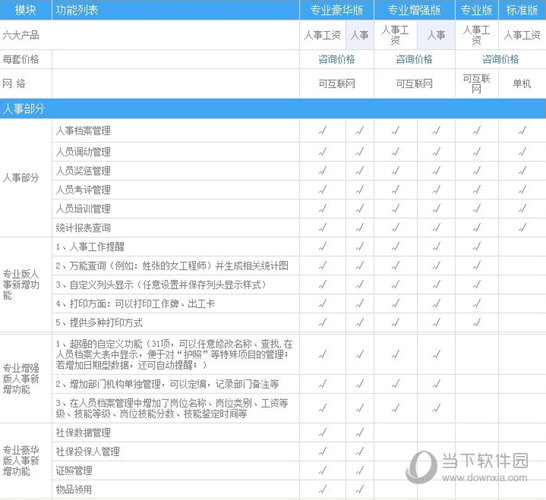
Task: Click the 专业豪华版人事新增功能 module label
Action: click(x=21, y=461)
